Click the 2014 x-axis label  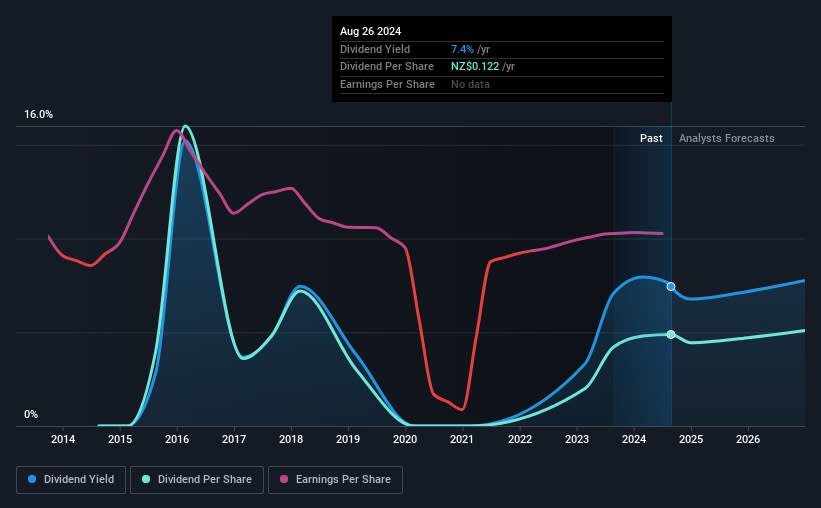[x=63, y=439]
